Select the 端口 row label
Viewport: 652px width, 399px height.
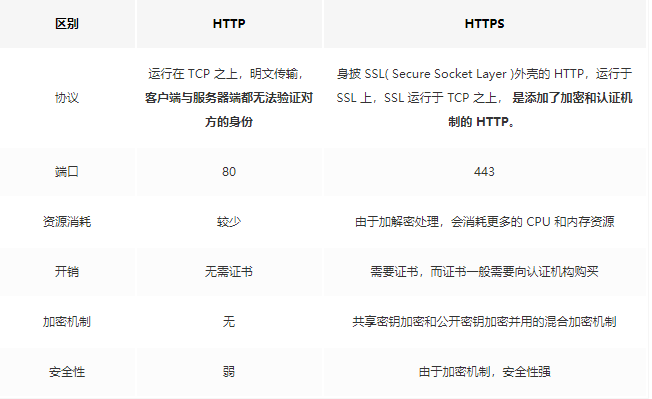pyautogui.click(x=67, y=172)
